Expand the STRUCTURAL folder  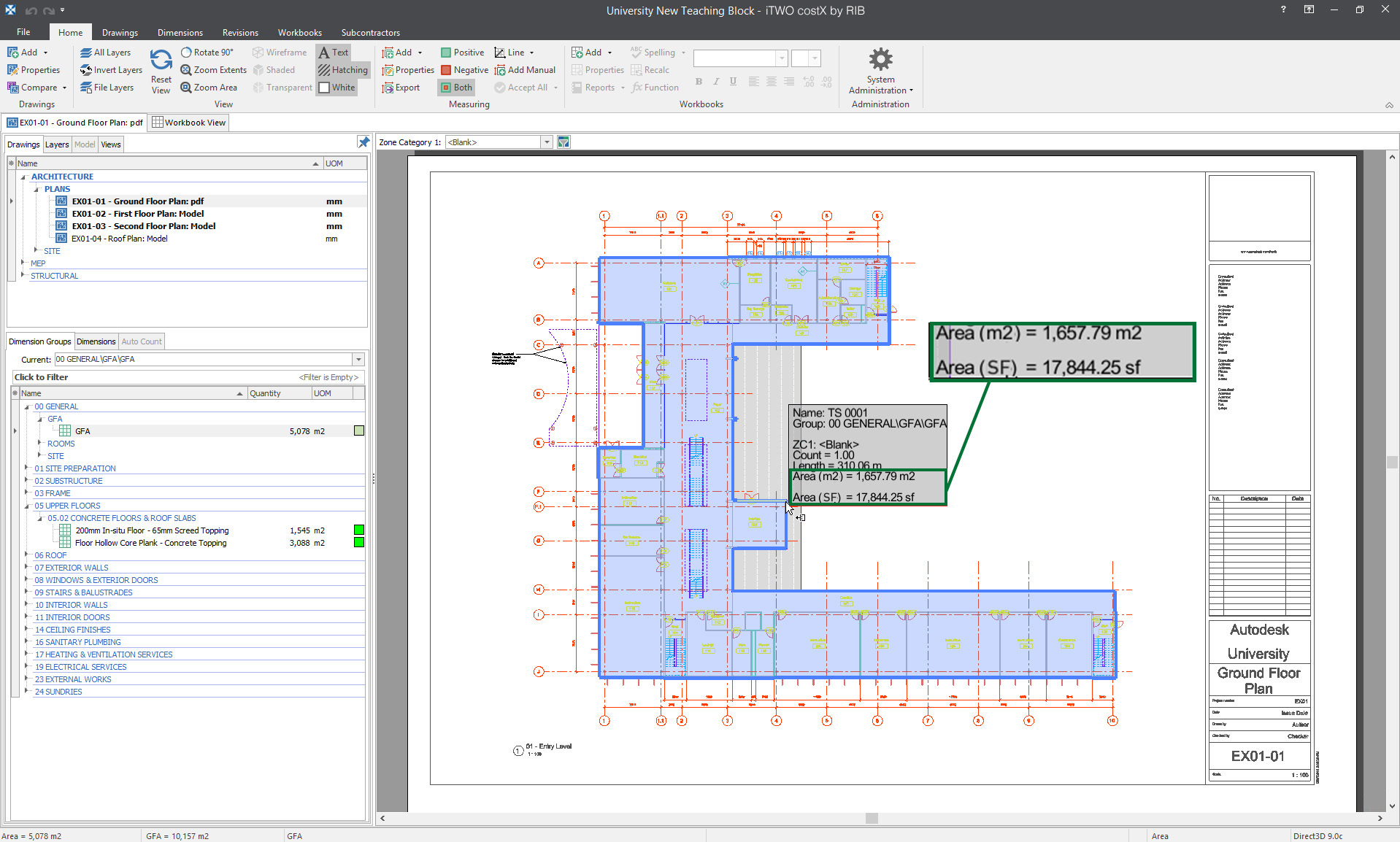pos(23,275)
